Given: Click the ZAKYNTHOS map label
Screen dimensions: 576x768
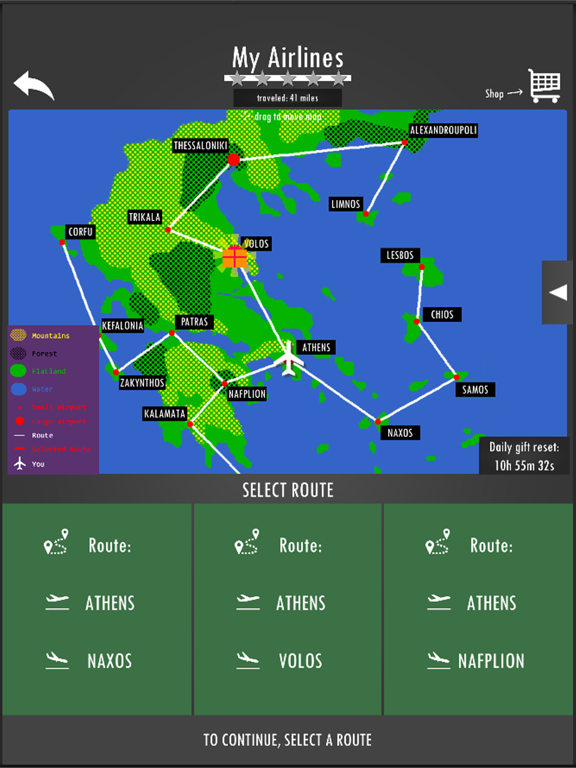Looking at the screenshot, I should point(142,383).
